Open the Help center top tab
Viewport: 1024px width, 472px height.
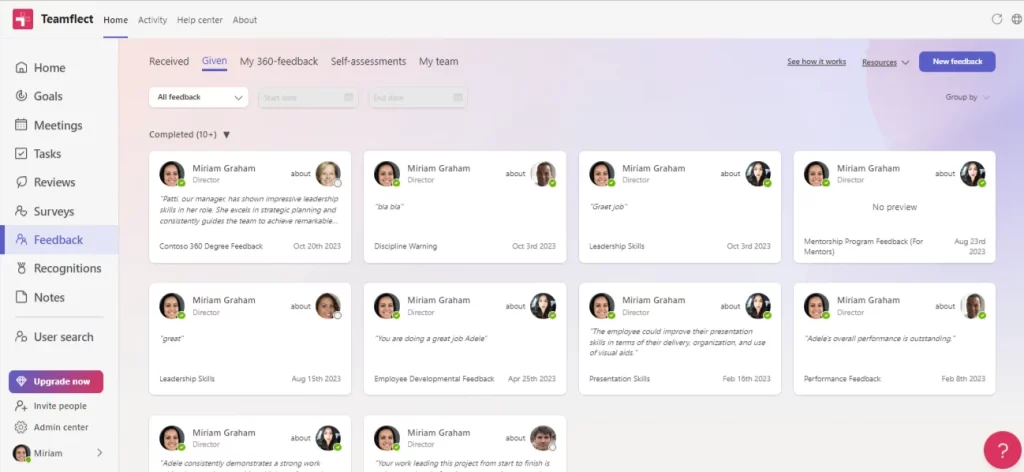pyautogui.click(x=200, y=20)
